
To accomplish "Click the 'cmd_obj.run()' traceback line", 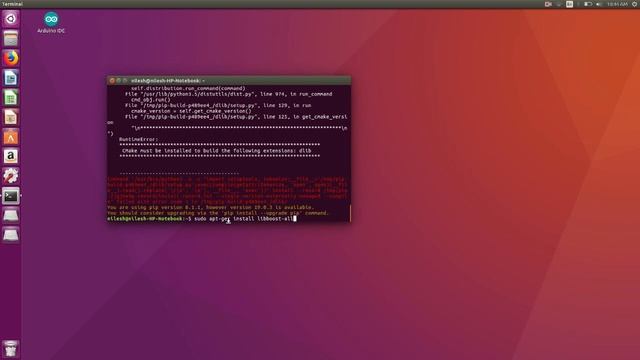I will point(151,100).
